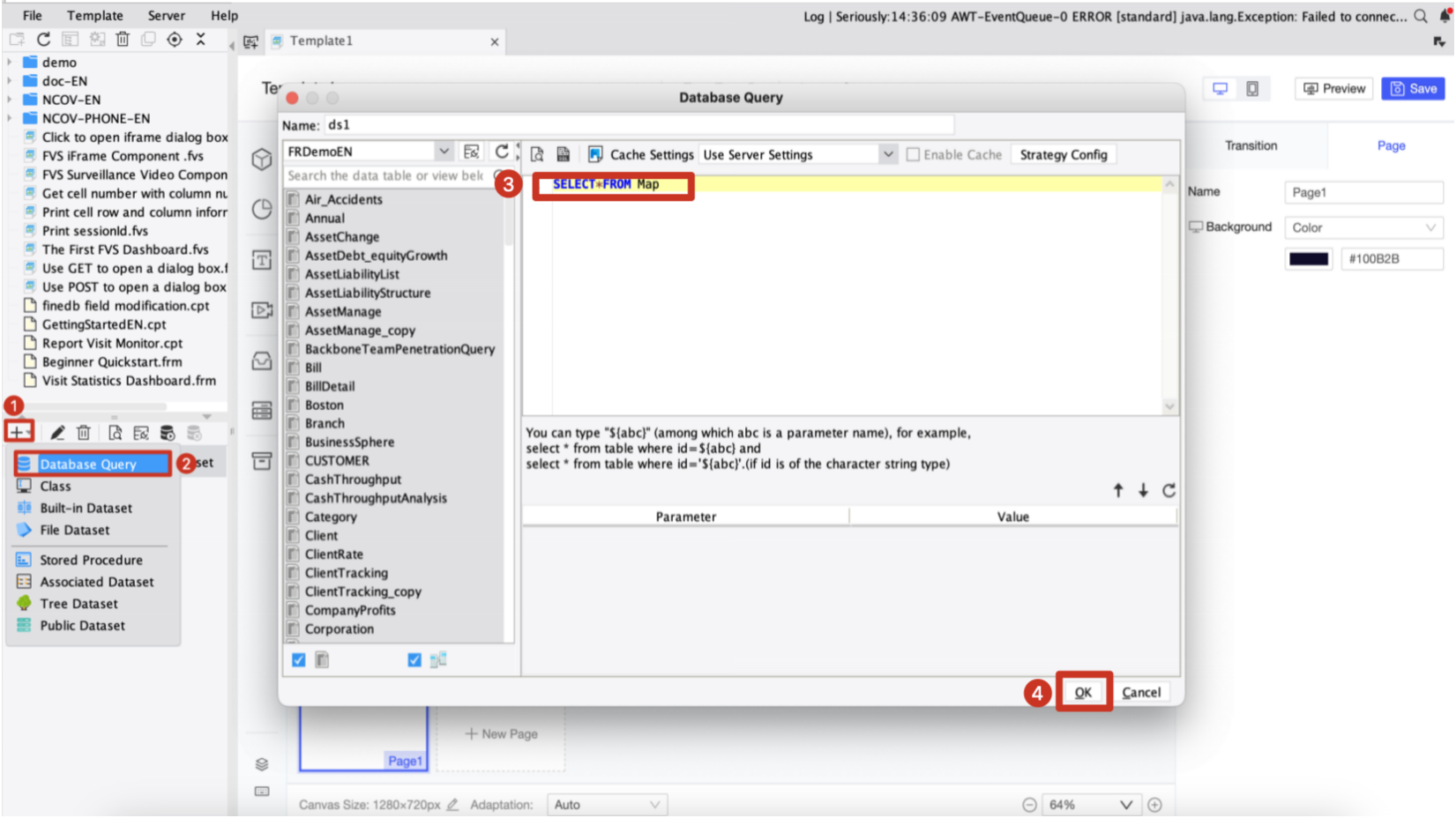The image size is (1456, 818).
Task: Open Strategy Config
Action: pos(1063,153)
